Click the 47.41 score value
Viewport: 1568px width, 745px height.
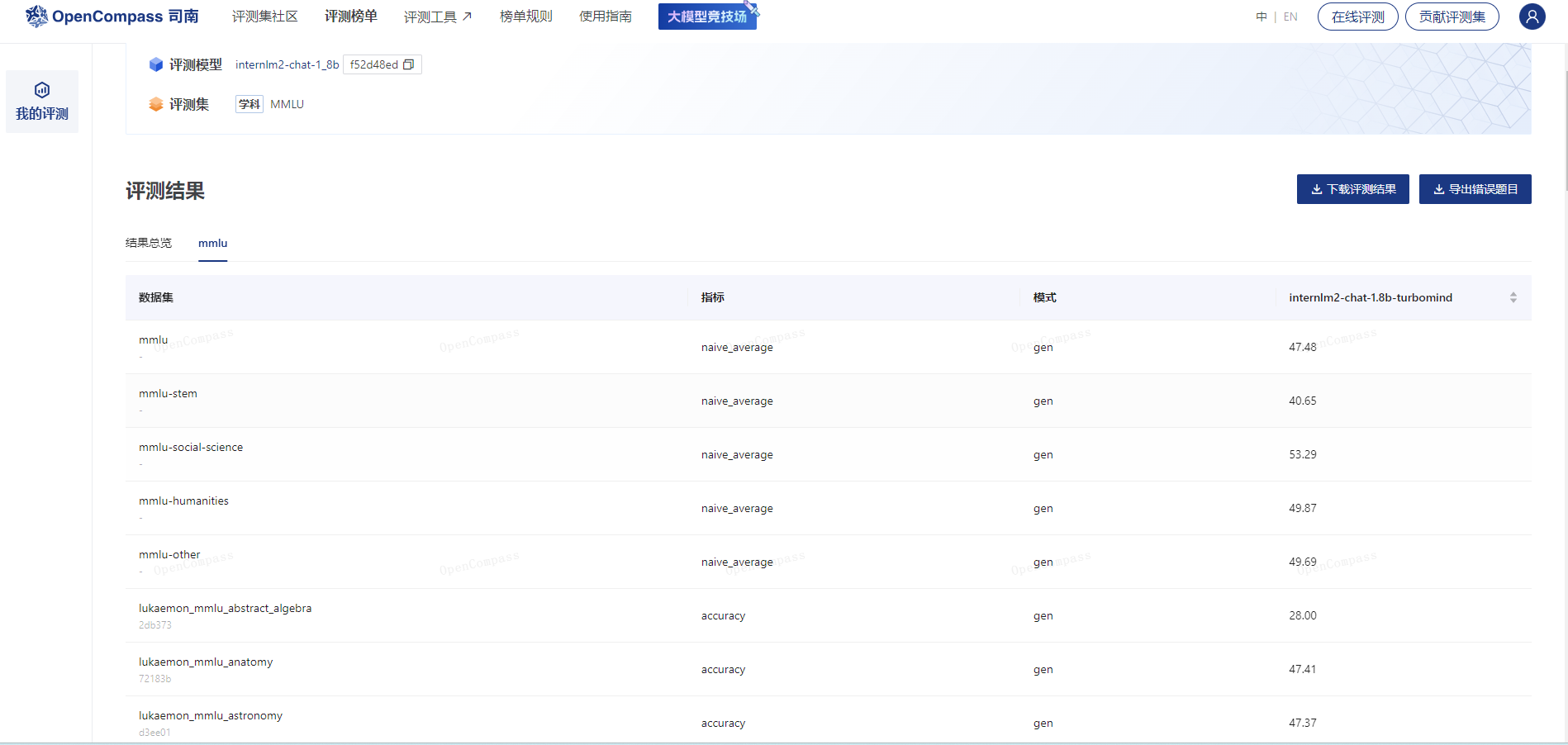[x=1303, y=669]
